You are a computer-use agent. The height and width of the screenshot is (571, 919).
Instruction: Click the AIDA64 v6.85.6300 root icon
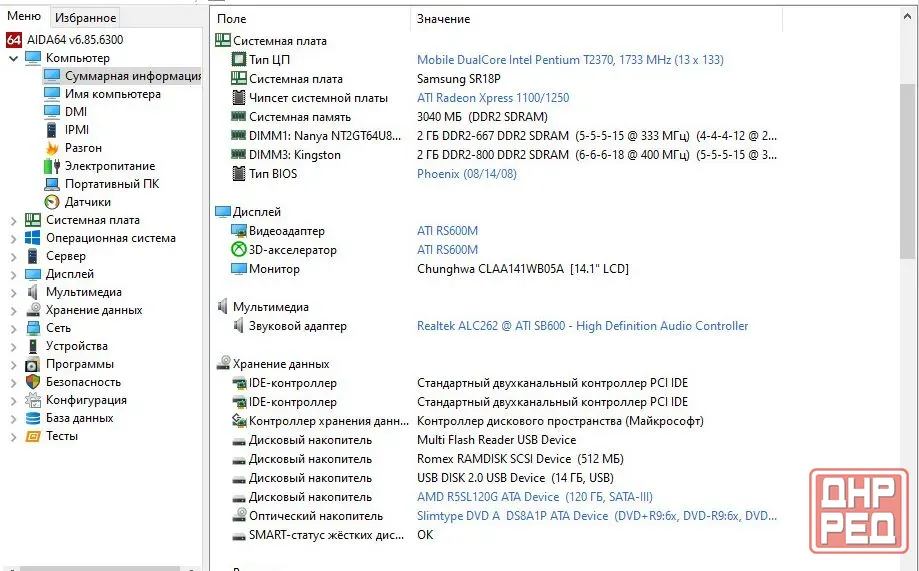coord(14,40)
